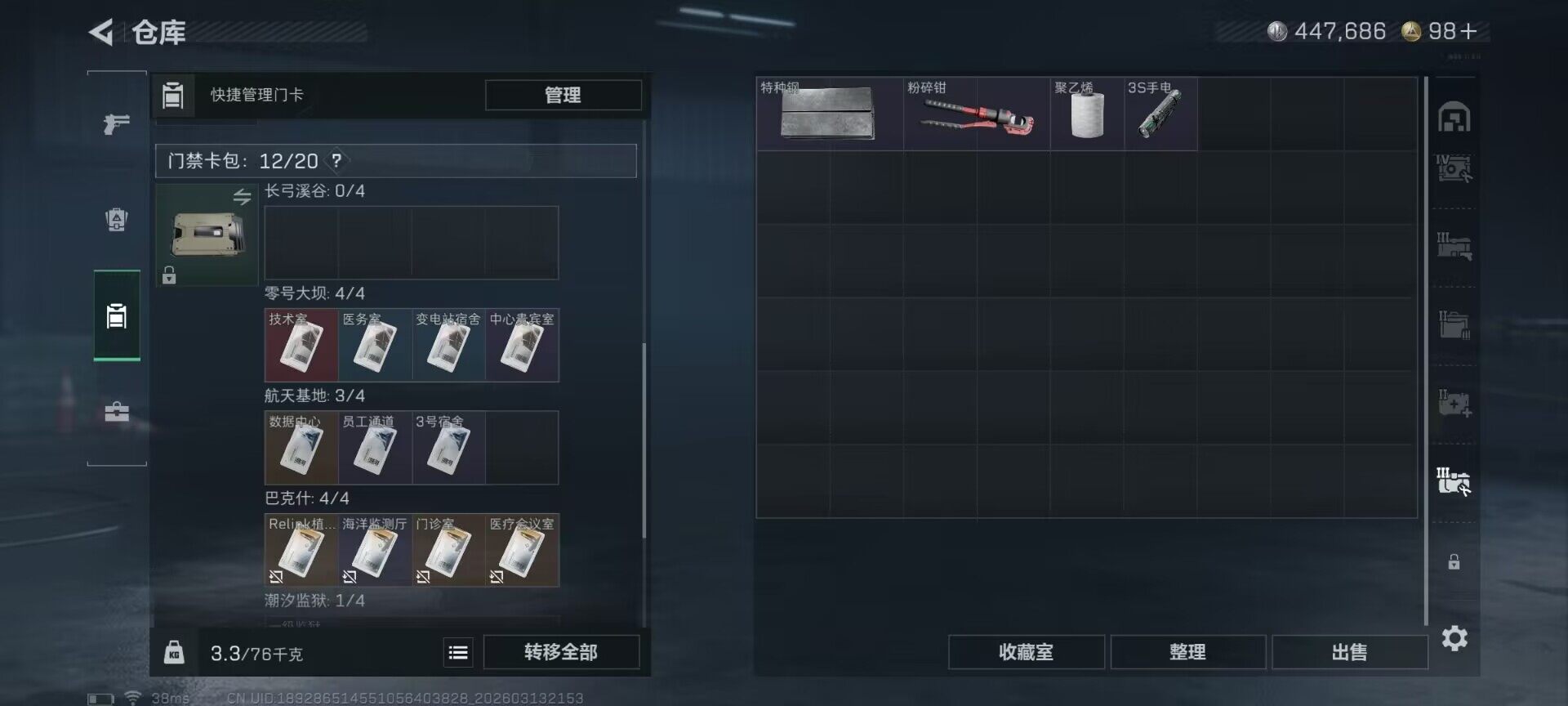
Task: Select the 技术室 keycard
Action: pos(301,345)
